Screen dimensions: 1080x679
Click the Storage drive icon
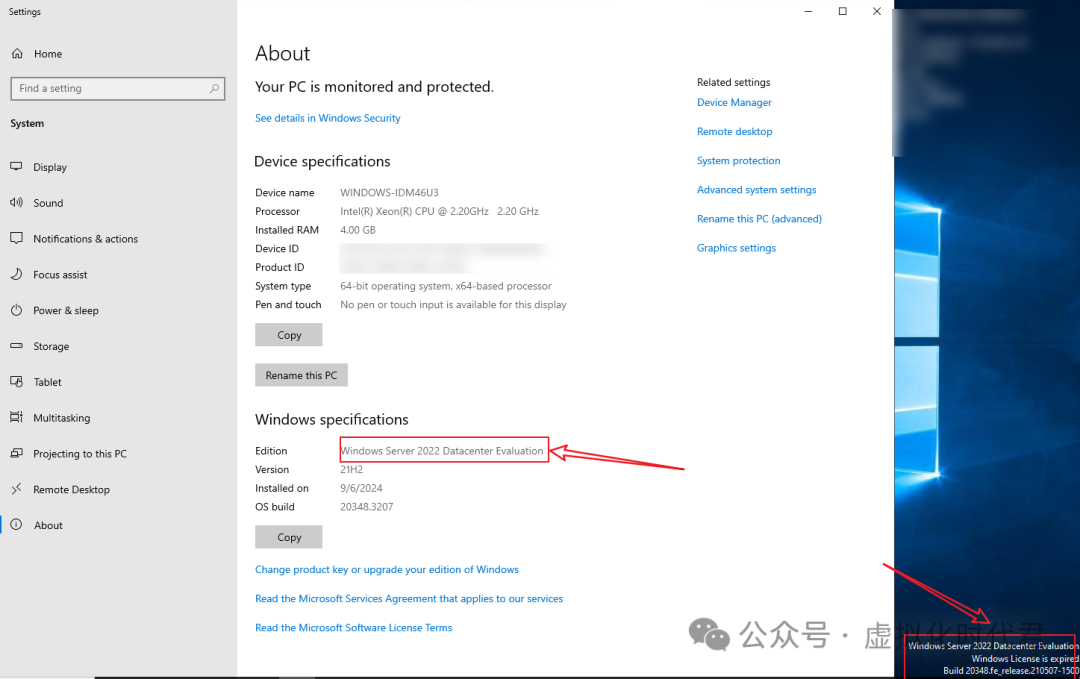(x=17, y=346)
